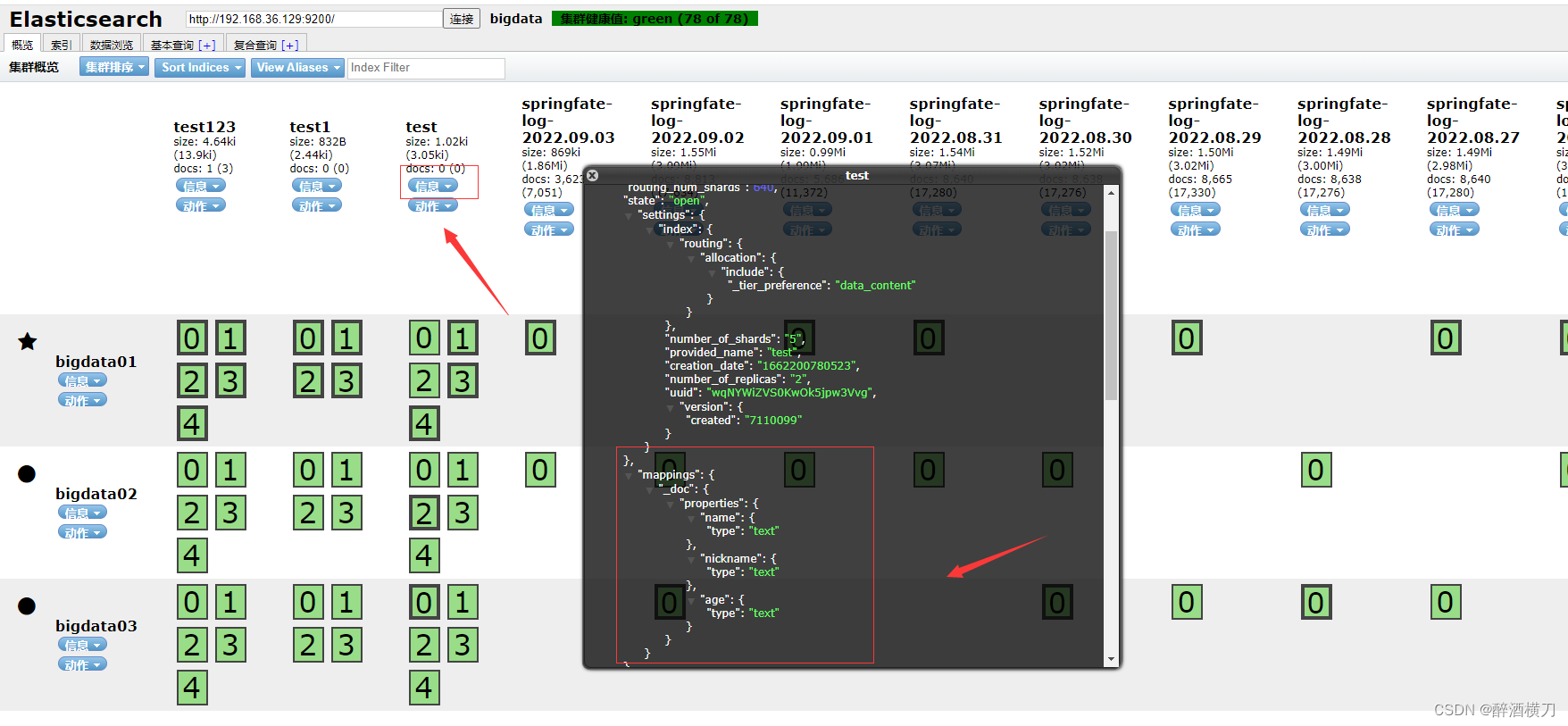
Task: Click the black circle icon beside bigdata02
Action: click(27, 474)
